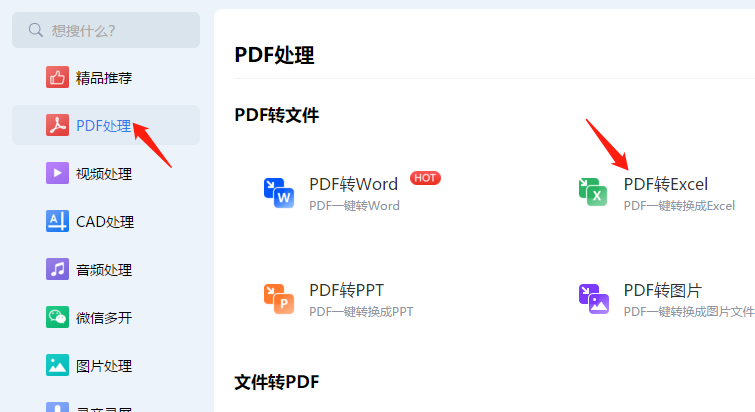Open the PDF转Word tool
Image resolution: width=755 pixels, height=412 pixels.
pos(353,184)
